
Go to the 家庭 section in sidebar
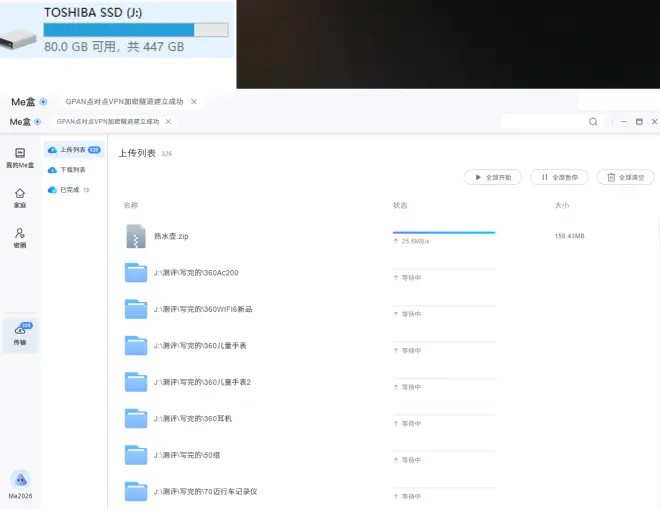coord(19,197)
